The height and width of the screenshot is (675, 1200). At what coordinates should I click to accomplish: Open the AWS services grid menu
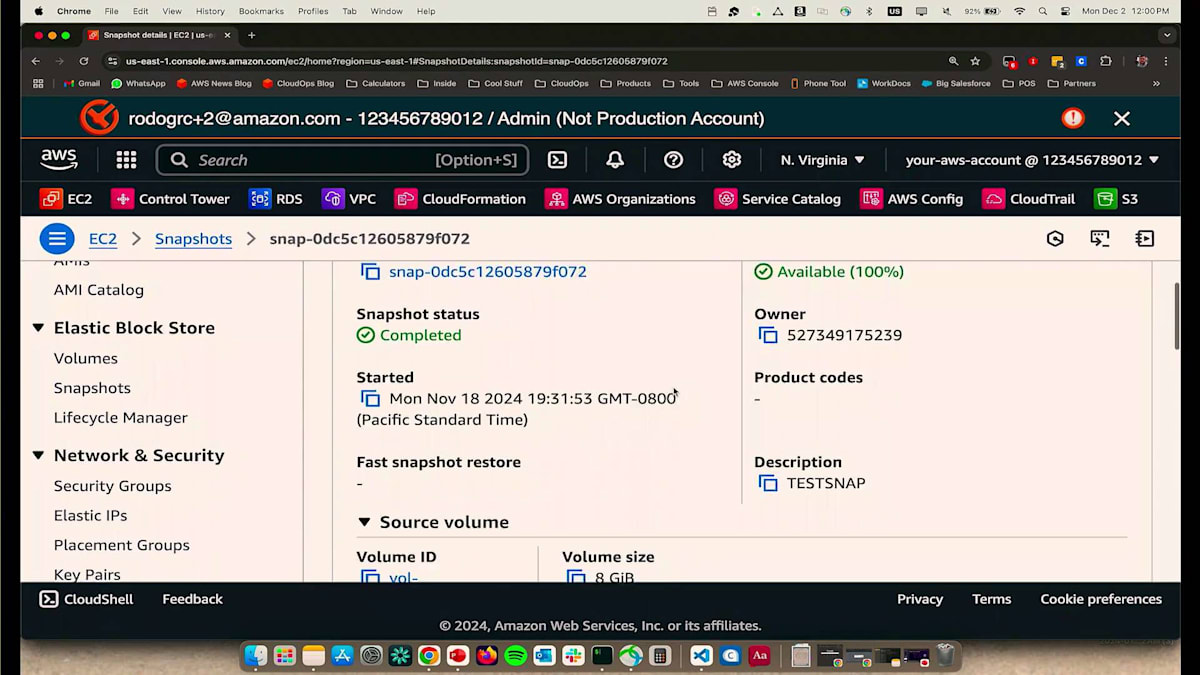pyautogui.click(x=126, y=160)
